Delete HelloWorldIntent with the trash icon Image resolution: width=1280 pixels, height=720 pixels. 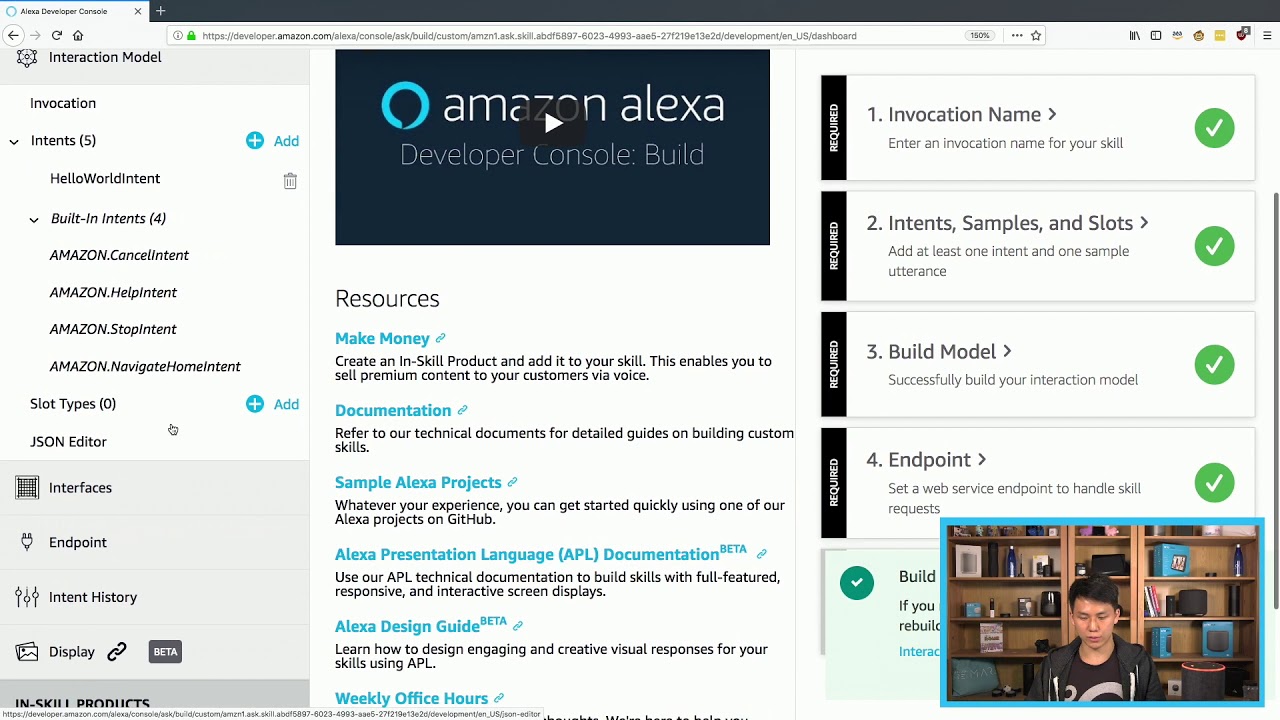pyautogui.click(x=290, y=181)
